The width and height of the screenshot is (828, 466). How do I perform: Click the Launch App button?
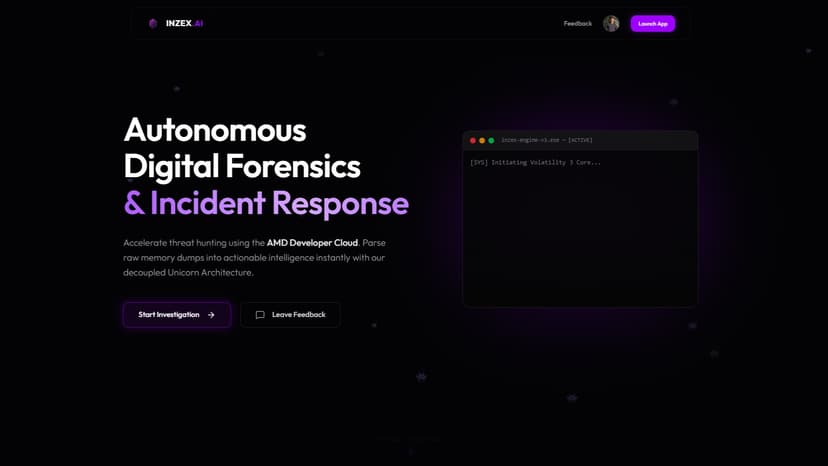(x=653, y=23)
